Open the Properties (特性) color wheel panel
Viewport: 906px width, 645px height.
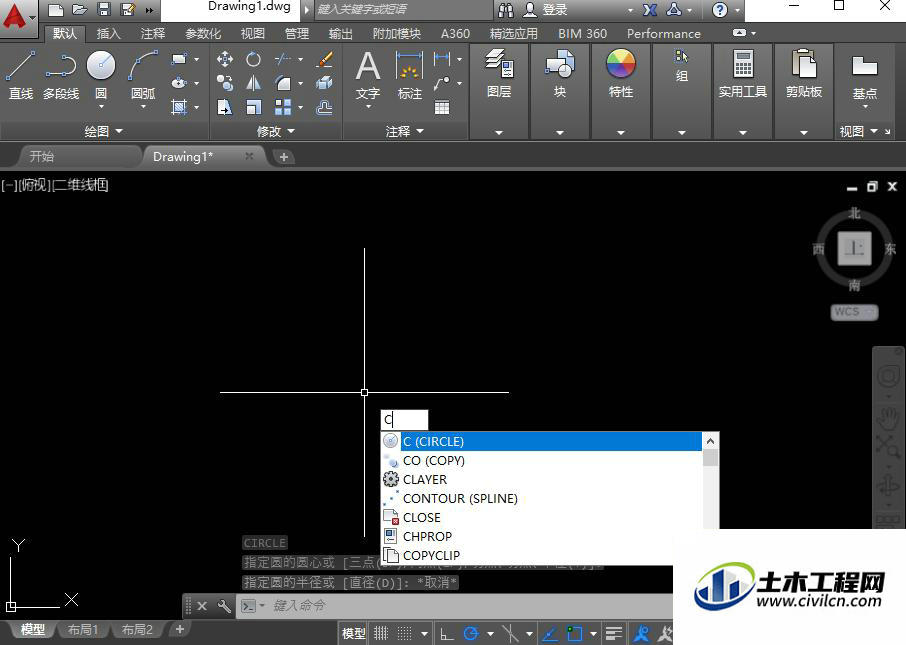(621, 73)
